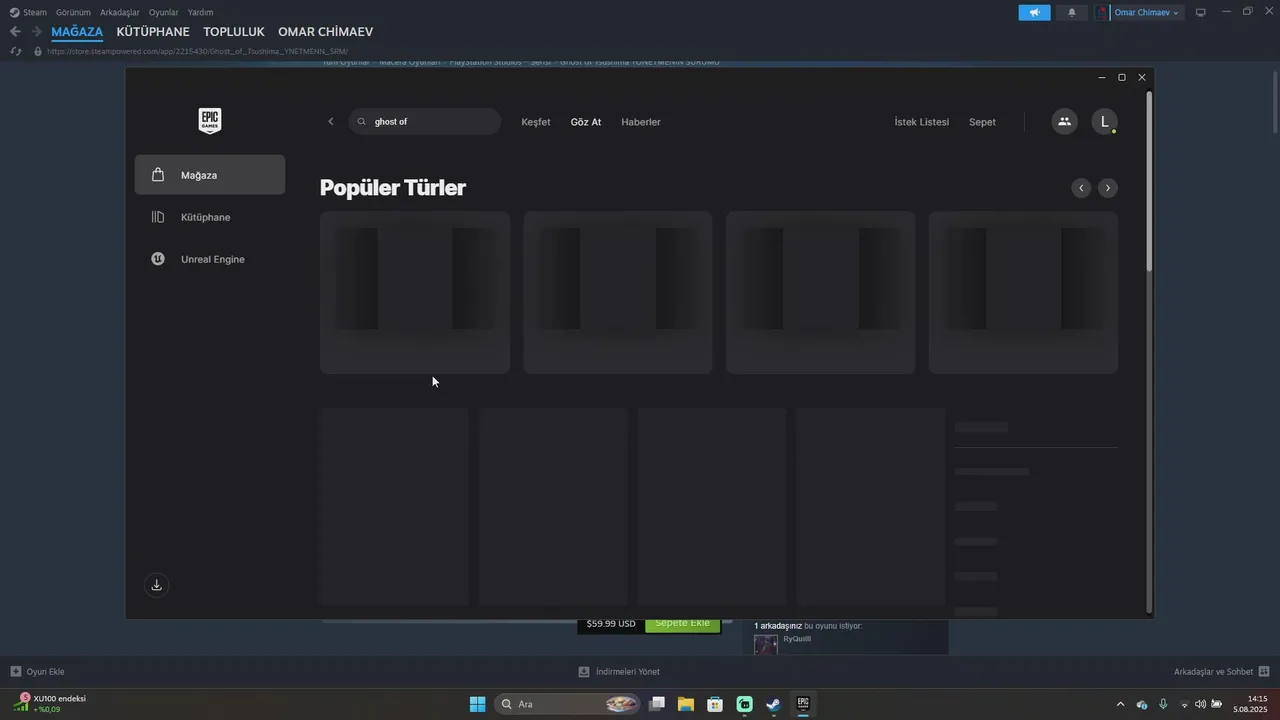Click the Epic Games logo in launcher sidebar

pos(209,121)
